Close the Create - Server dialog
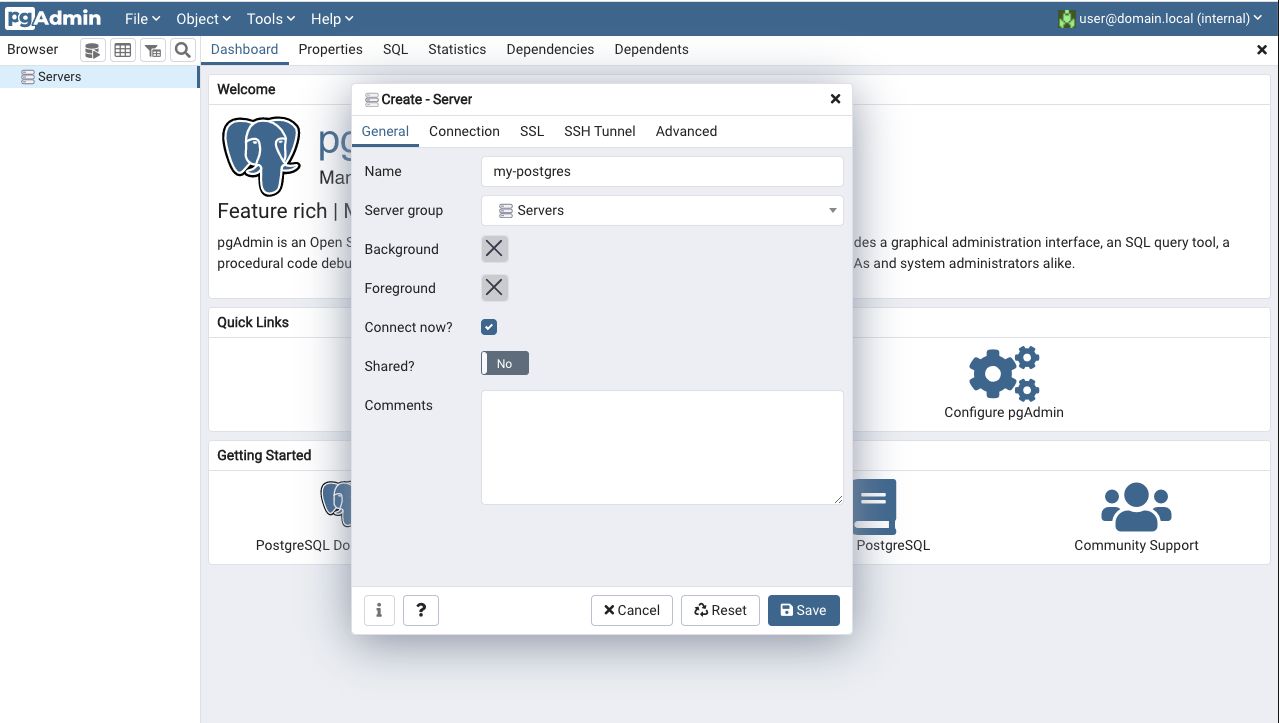Screen dimensions: 1279x723 [x=835, y=99]
